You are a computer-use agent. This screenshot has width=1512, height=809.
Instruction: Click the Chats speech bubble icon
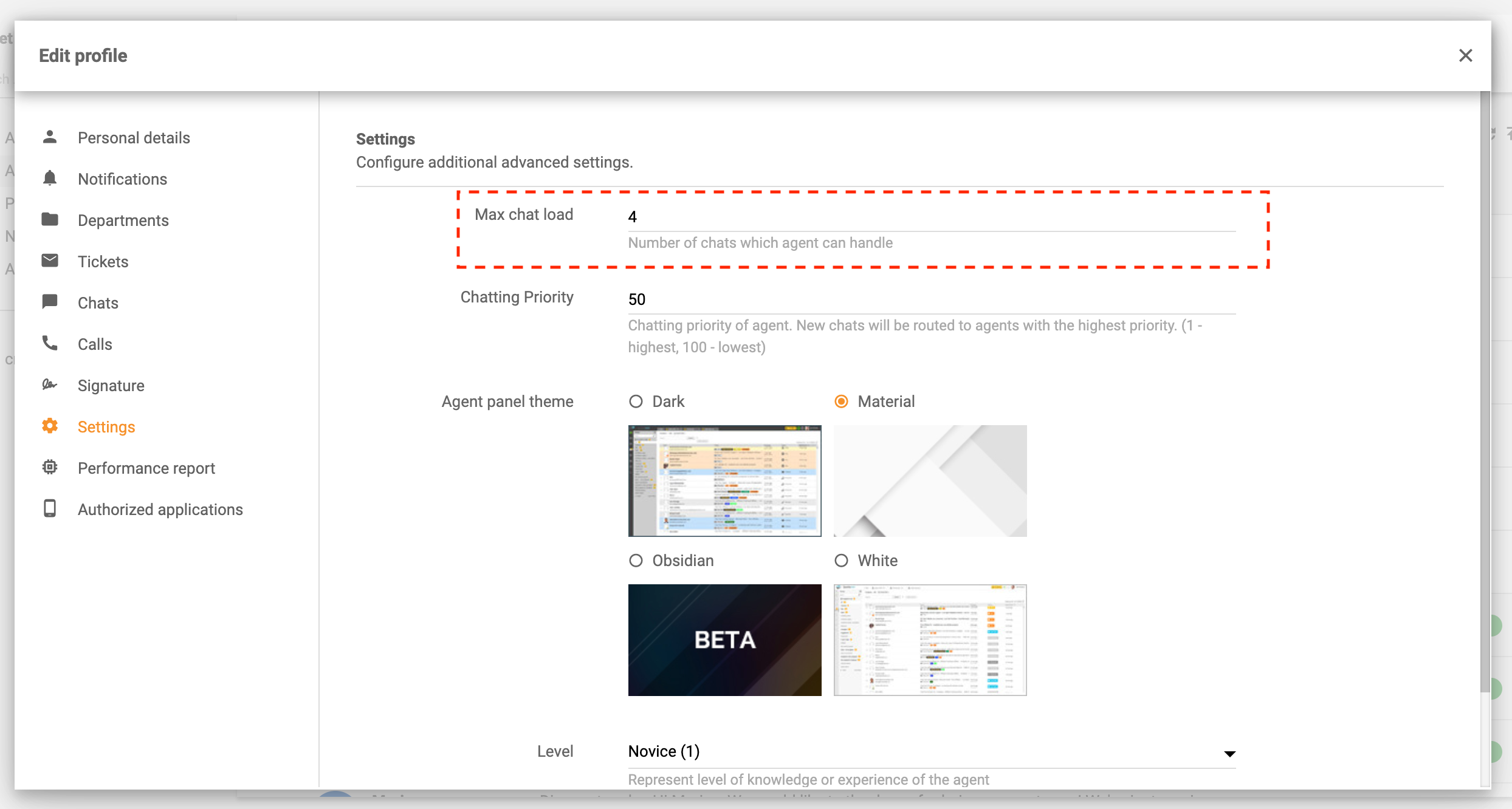[x=50, y=302]
